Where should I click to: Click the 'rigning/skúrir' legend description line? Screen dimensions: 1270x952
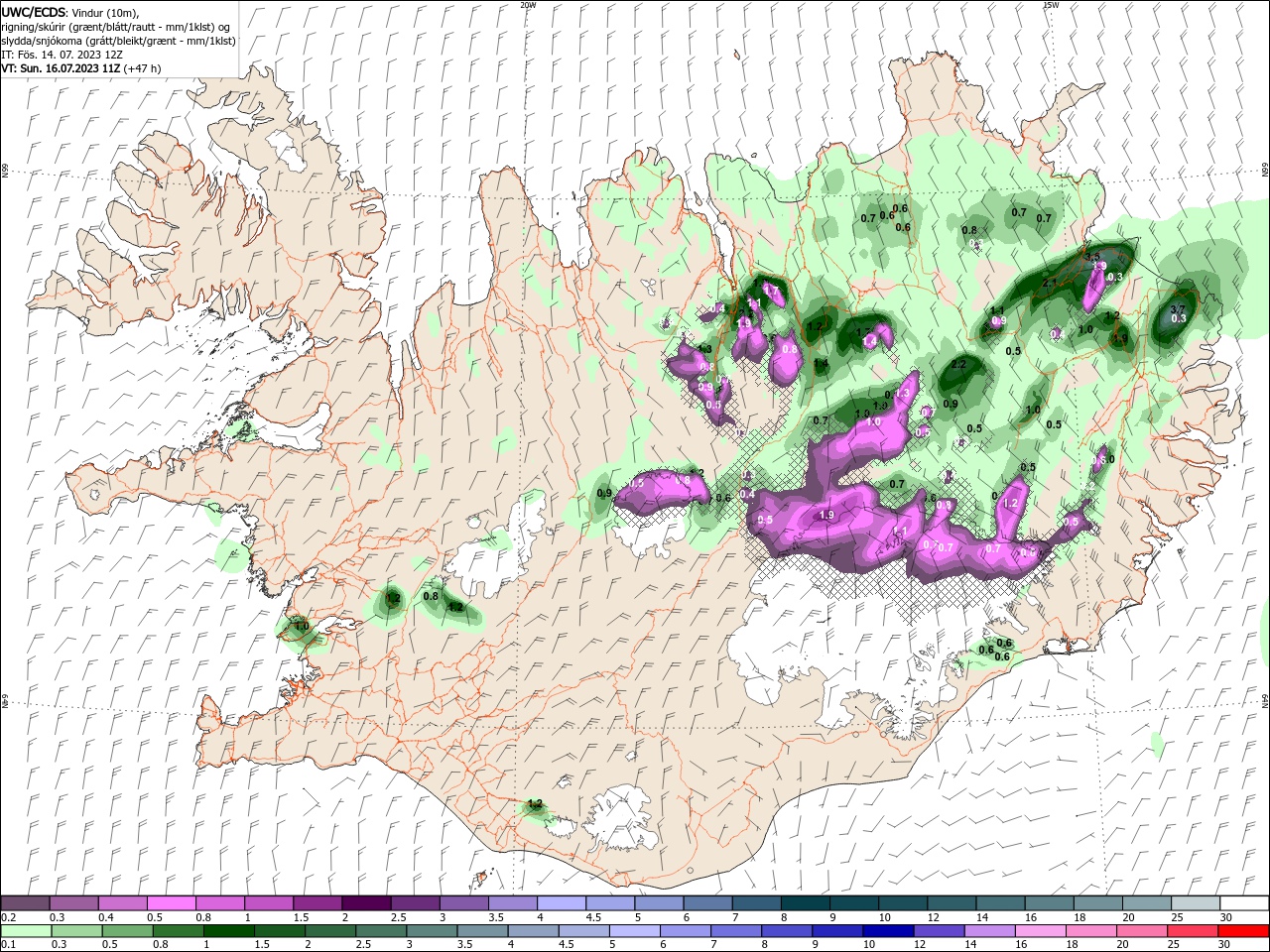coord(115,27)
